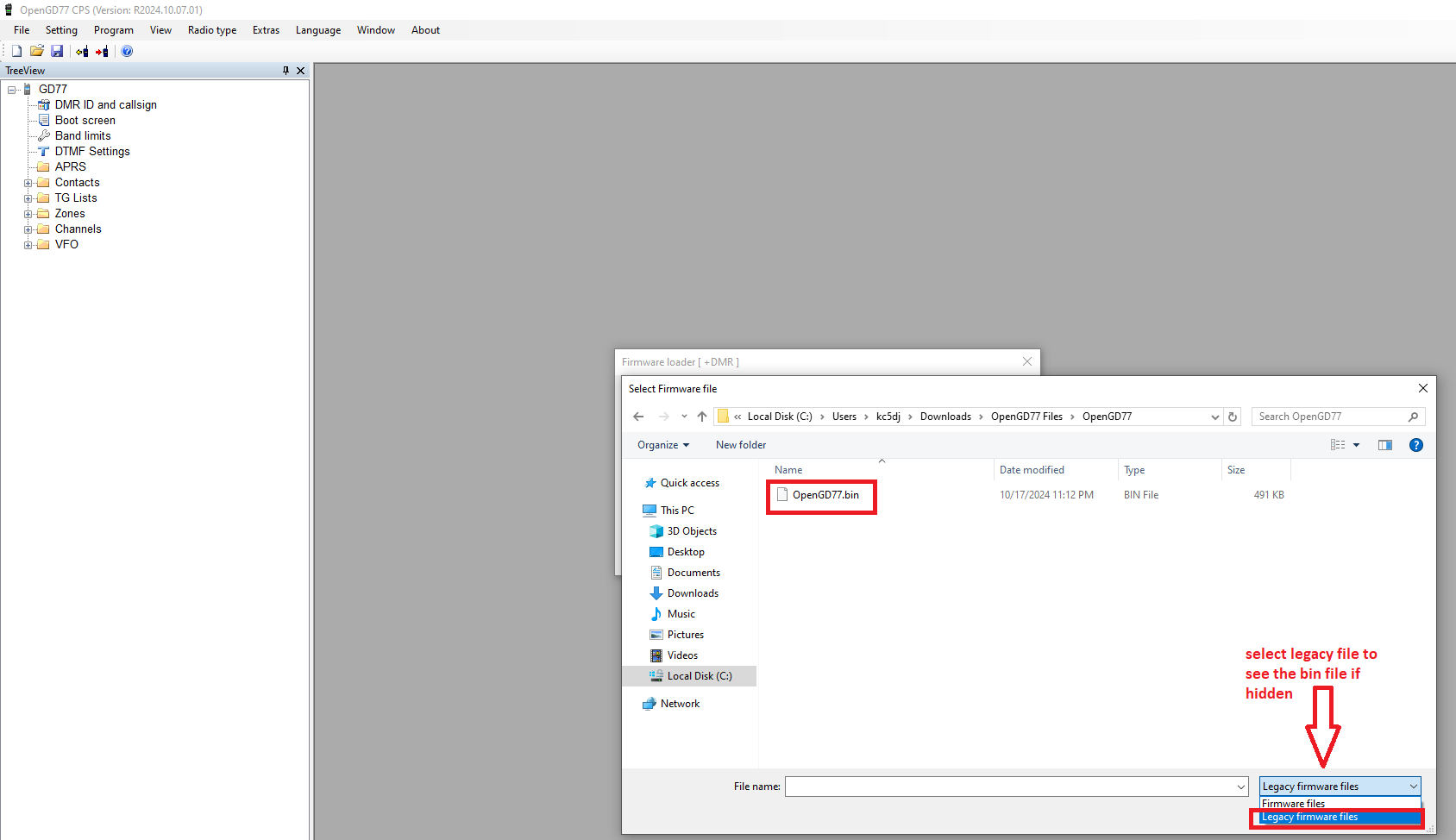Open Music in sidebar

681,614
